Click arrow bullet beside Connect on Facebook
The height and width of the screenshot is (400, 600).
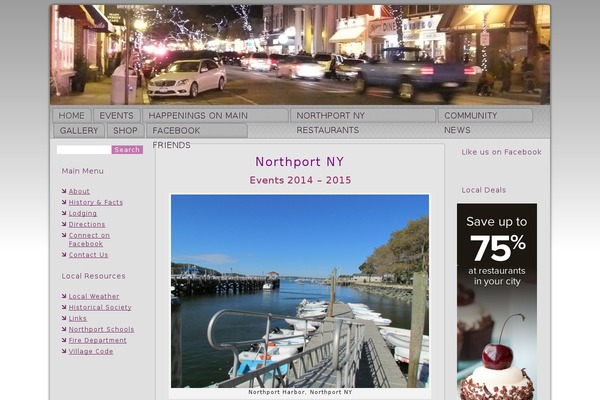[x=64, y=235]
